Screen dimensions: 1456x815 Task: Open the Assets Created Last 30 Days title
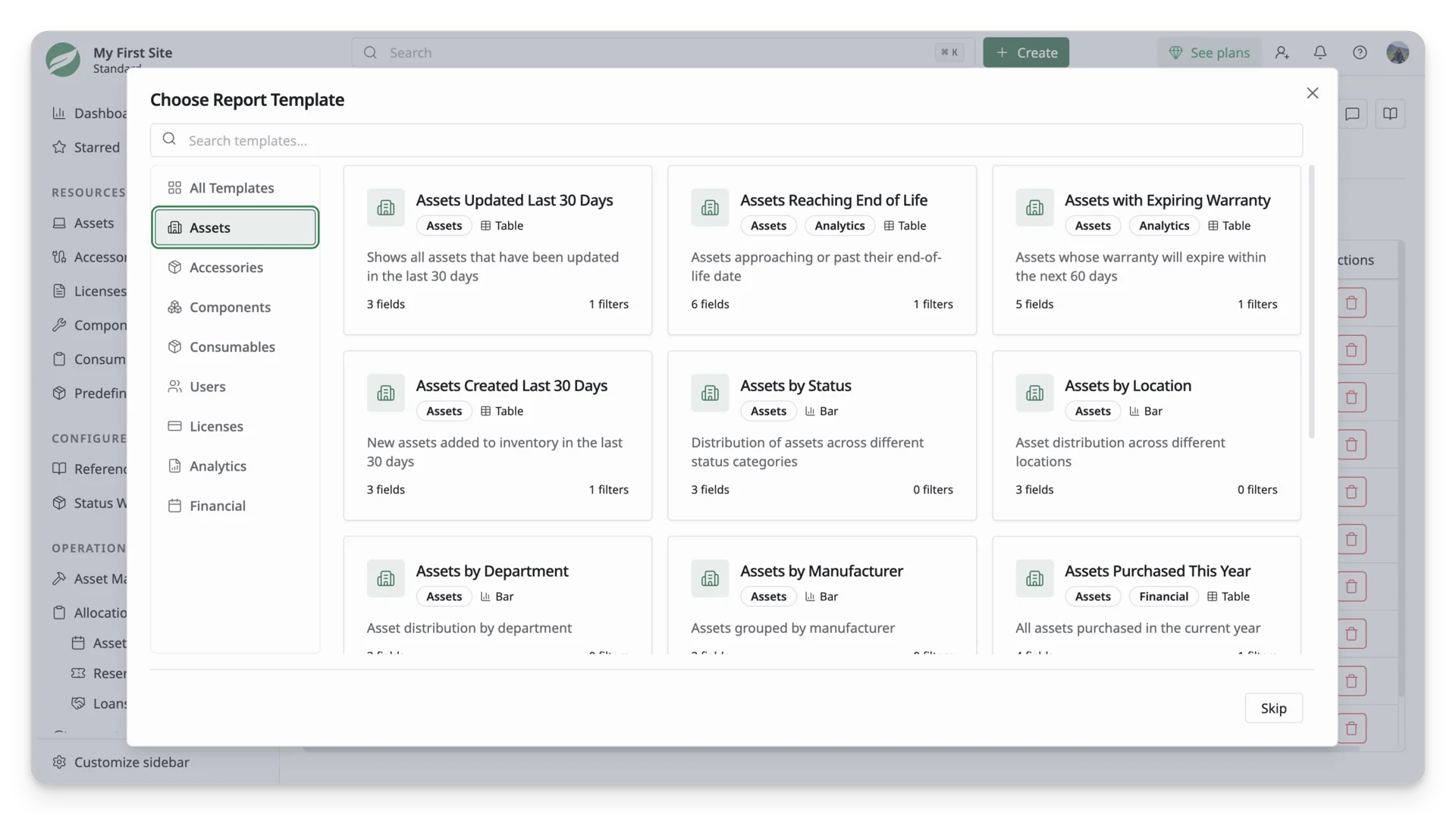(511, 385)
